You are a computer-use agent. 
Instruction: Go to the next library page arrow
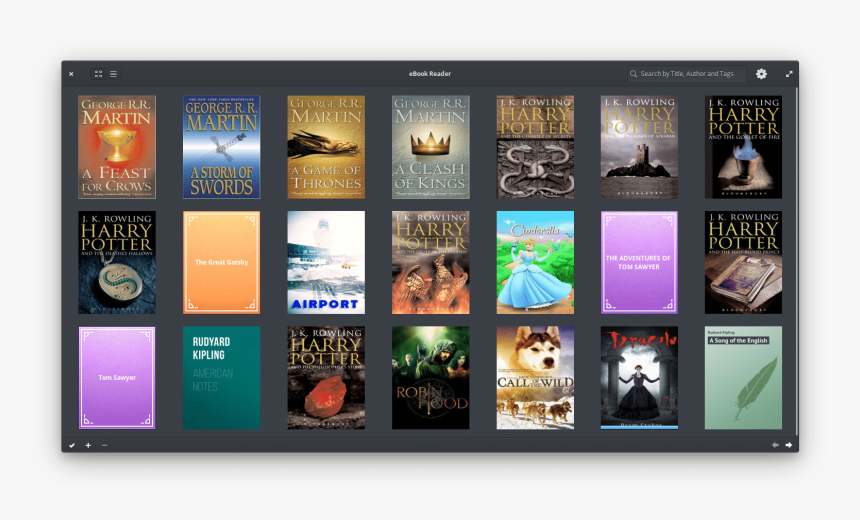pos(789,445)
